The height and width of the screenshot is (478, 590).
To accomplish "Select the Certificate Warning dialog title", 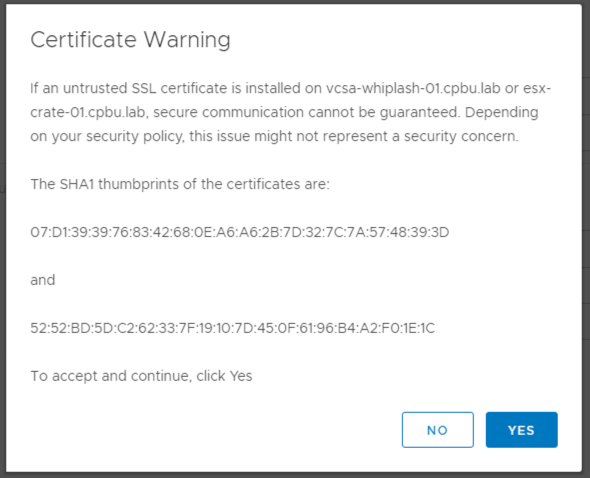I will tap(130, 40).
